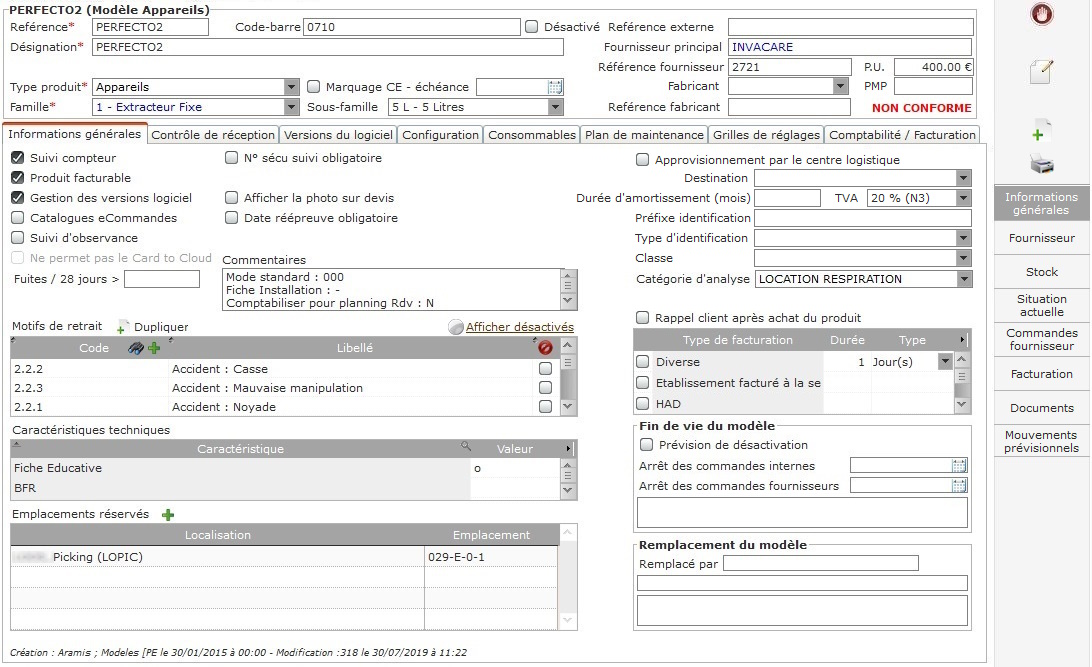Open the Consommables tab
This screenshot has height=667, width=1092.
point(532,135)
